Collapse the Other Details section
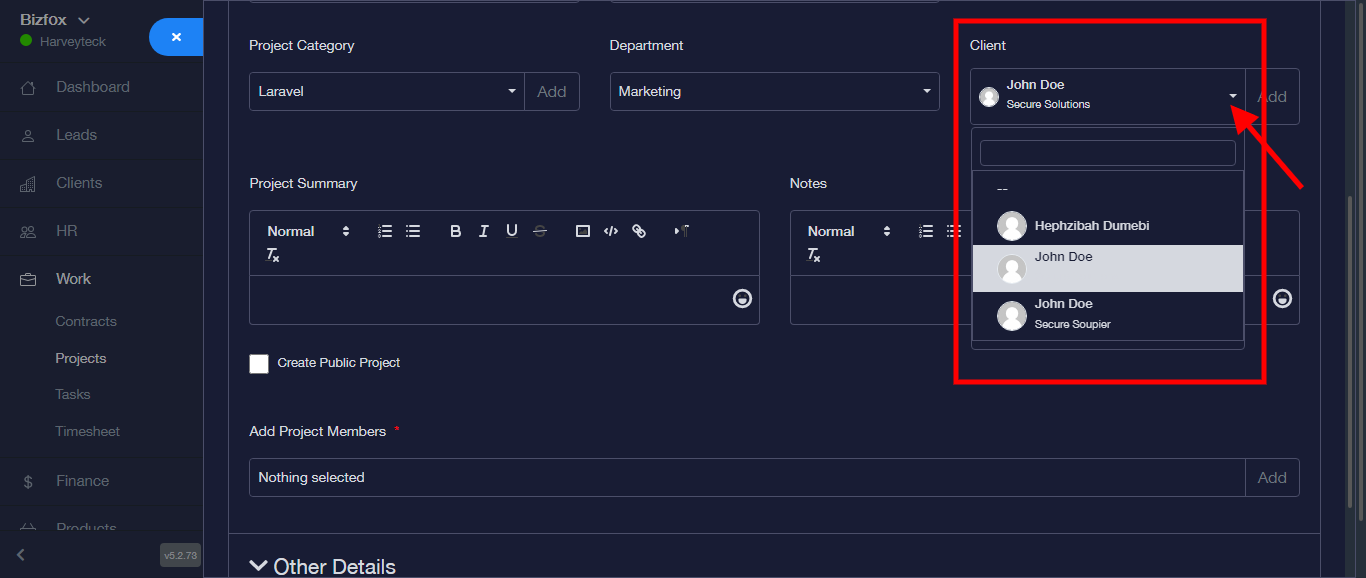1366x578 pixels. pyautogui.click(x=323, y=566)
